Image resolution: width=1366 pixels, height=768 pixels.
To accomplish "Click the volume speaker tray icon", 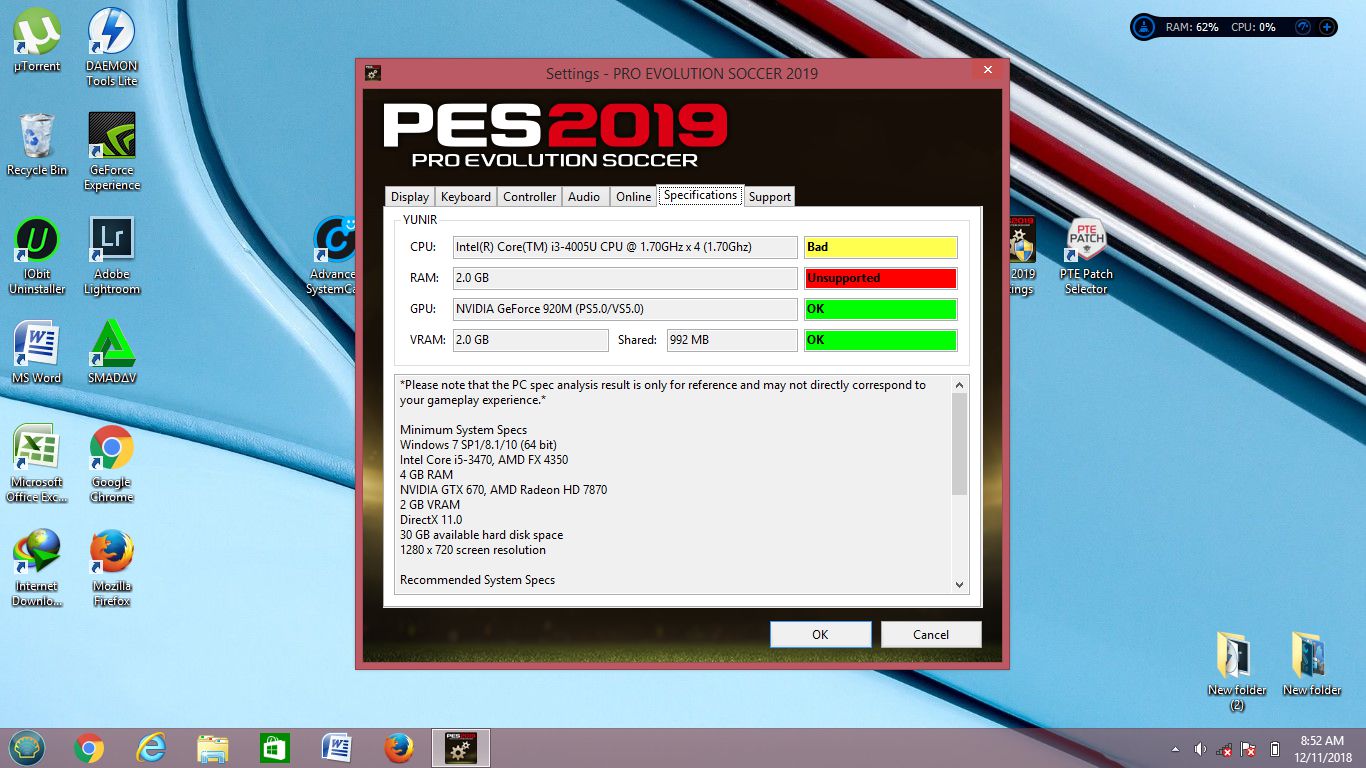I will tap(1199, 749).
